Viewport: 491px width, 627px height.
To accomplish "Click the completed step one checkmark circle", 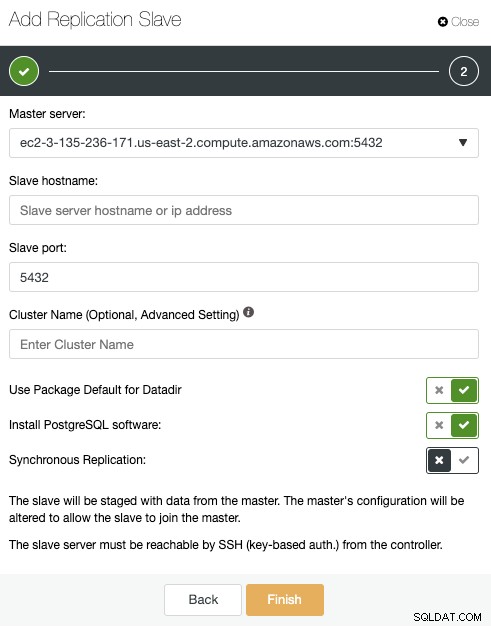I will point(24,71).
